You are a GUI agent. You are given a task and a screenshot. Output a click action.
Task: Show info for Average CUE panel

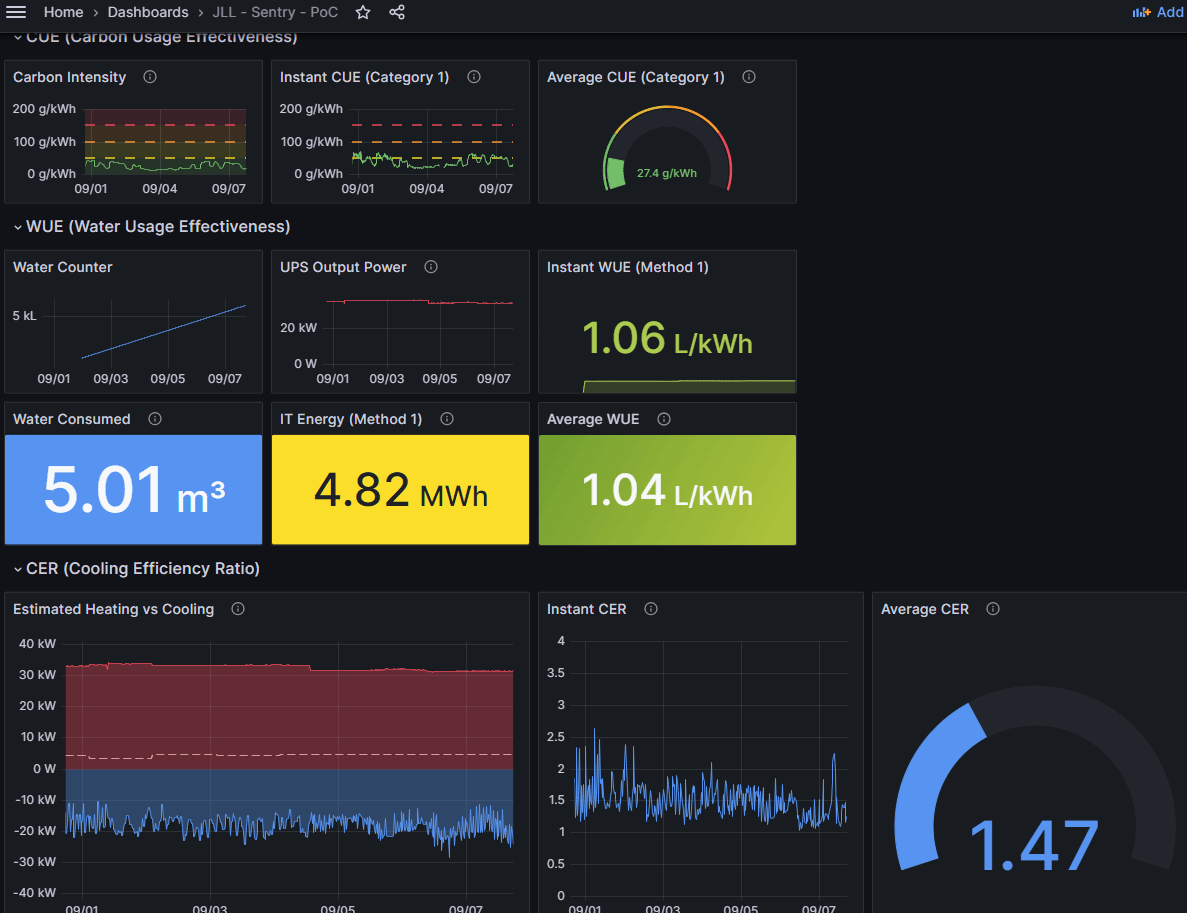pyautogui.click(x=749, y=76)
